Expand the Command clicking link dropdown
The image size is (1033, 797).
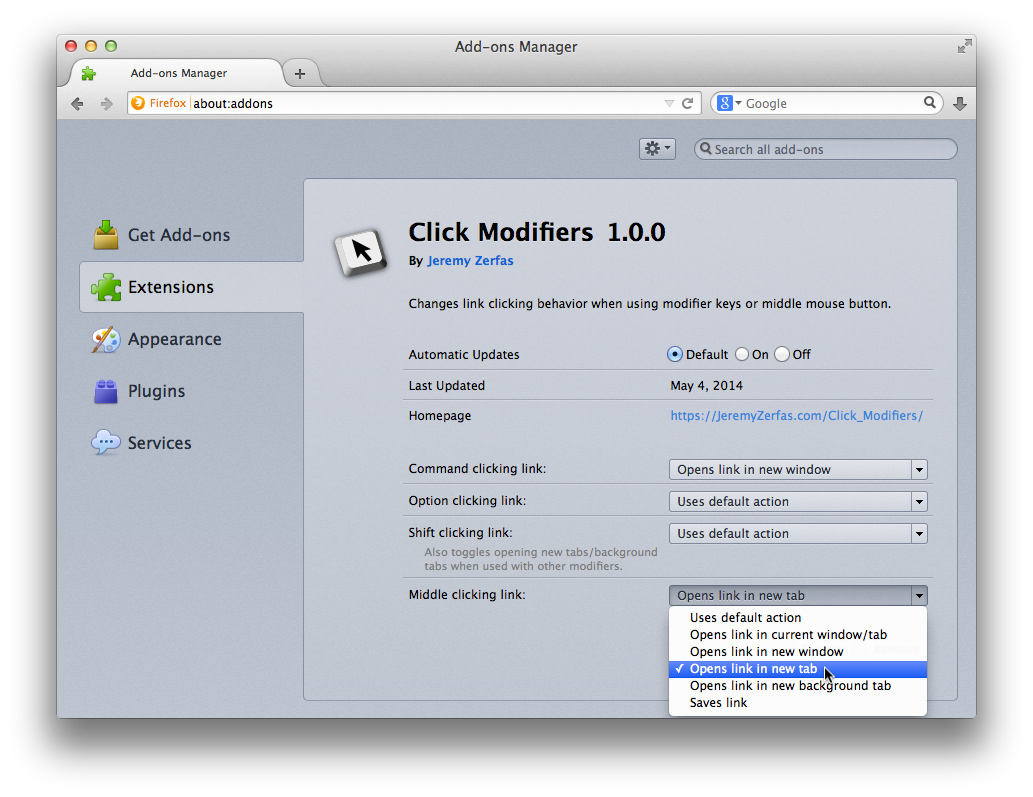[797, 470]
